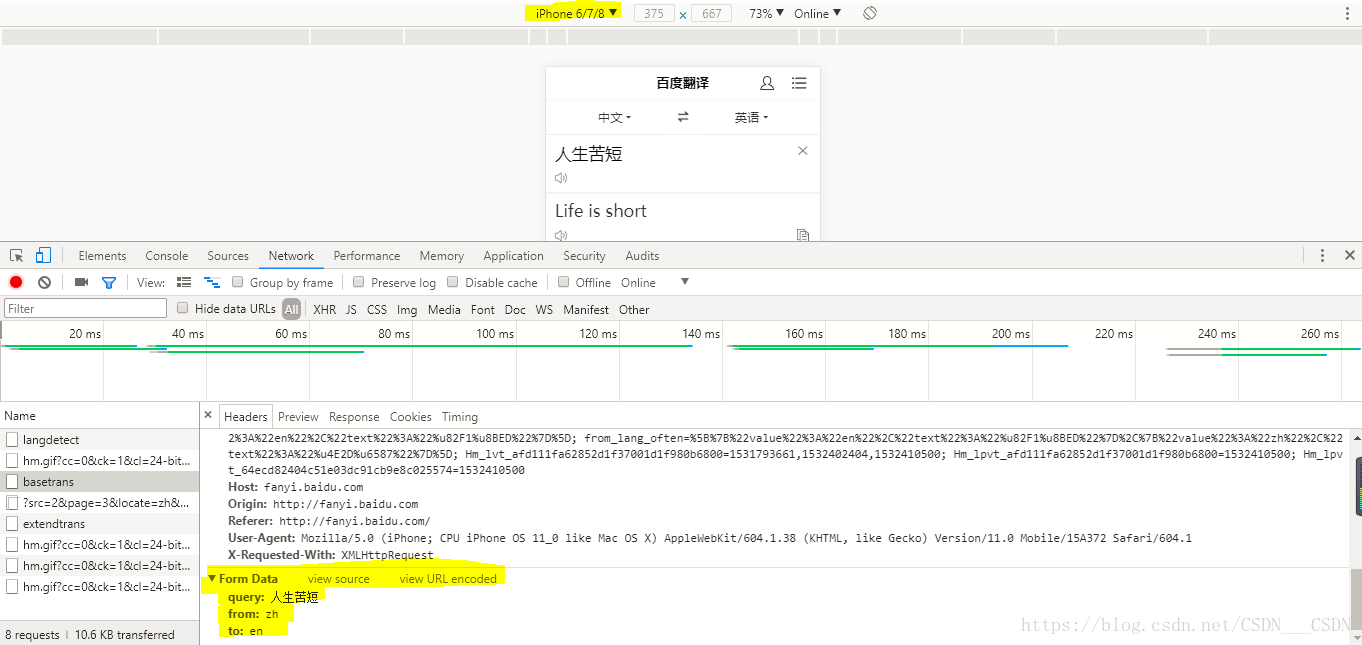Image resolution: width=1362 pixels, height=645 pixels.
Task: Close the request details pane
Action: point(208,415)
